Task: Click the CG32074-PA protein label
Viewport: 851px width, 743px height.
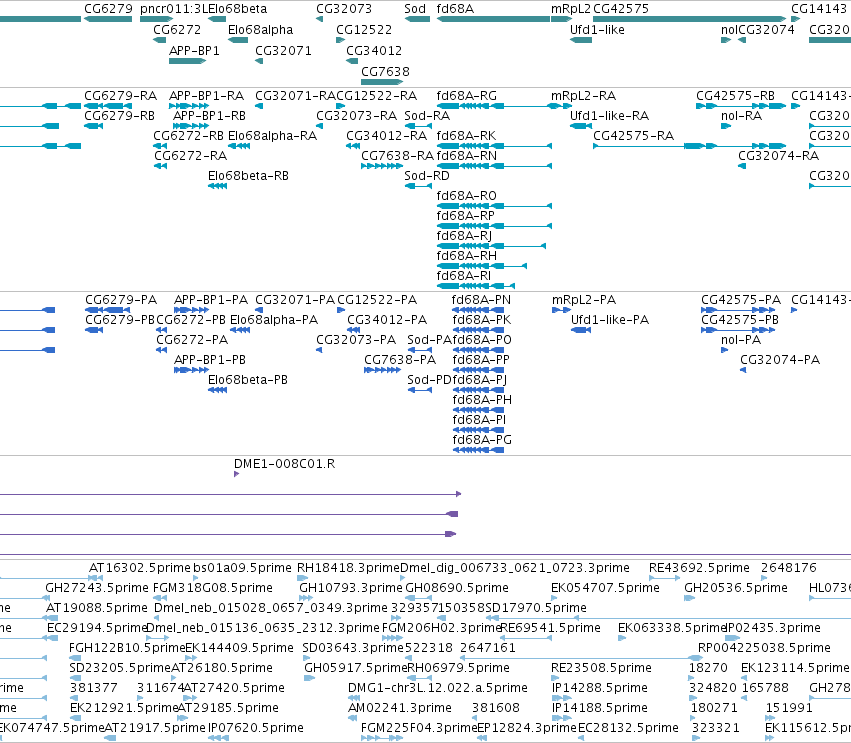Action: (780, 360)
